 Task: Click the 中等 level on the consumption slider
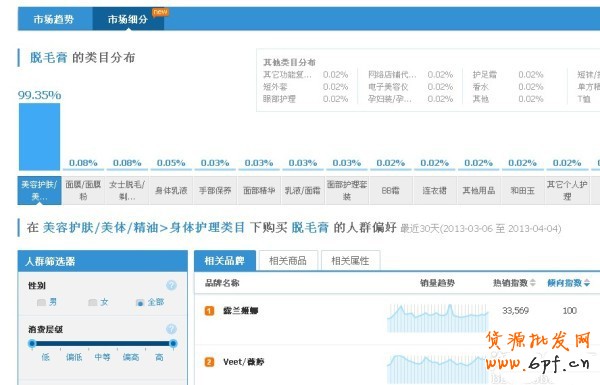point(103,357)
